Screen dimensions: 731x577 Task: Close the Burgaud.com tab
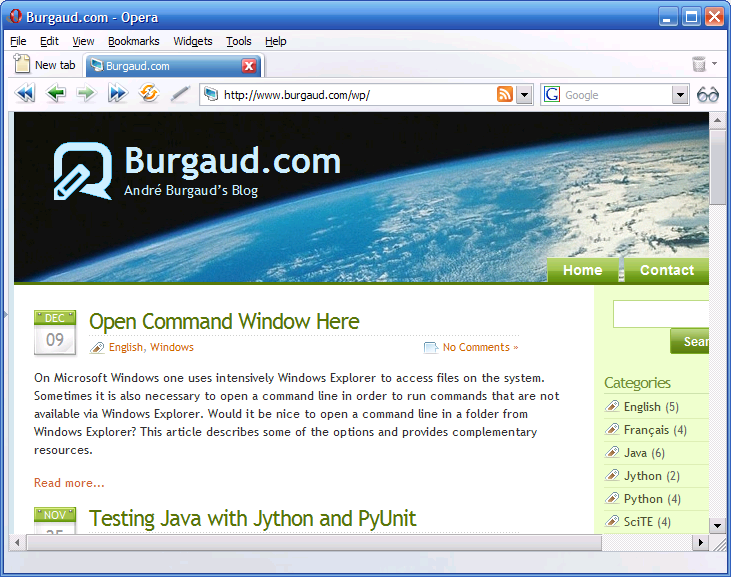pyautogui.click(x=249, y=66)
